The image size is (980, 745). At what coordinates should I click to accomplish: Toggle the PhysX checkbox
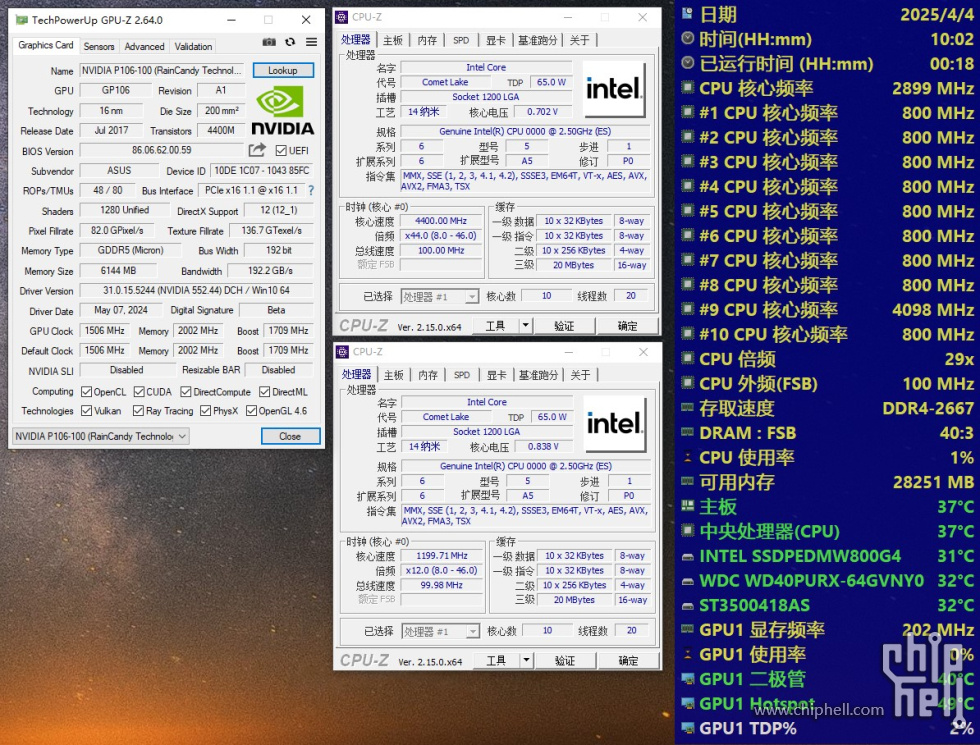205,411
